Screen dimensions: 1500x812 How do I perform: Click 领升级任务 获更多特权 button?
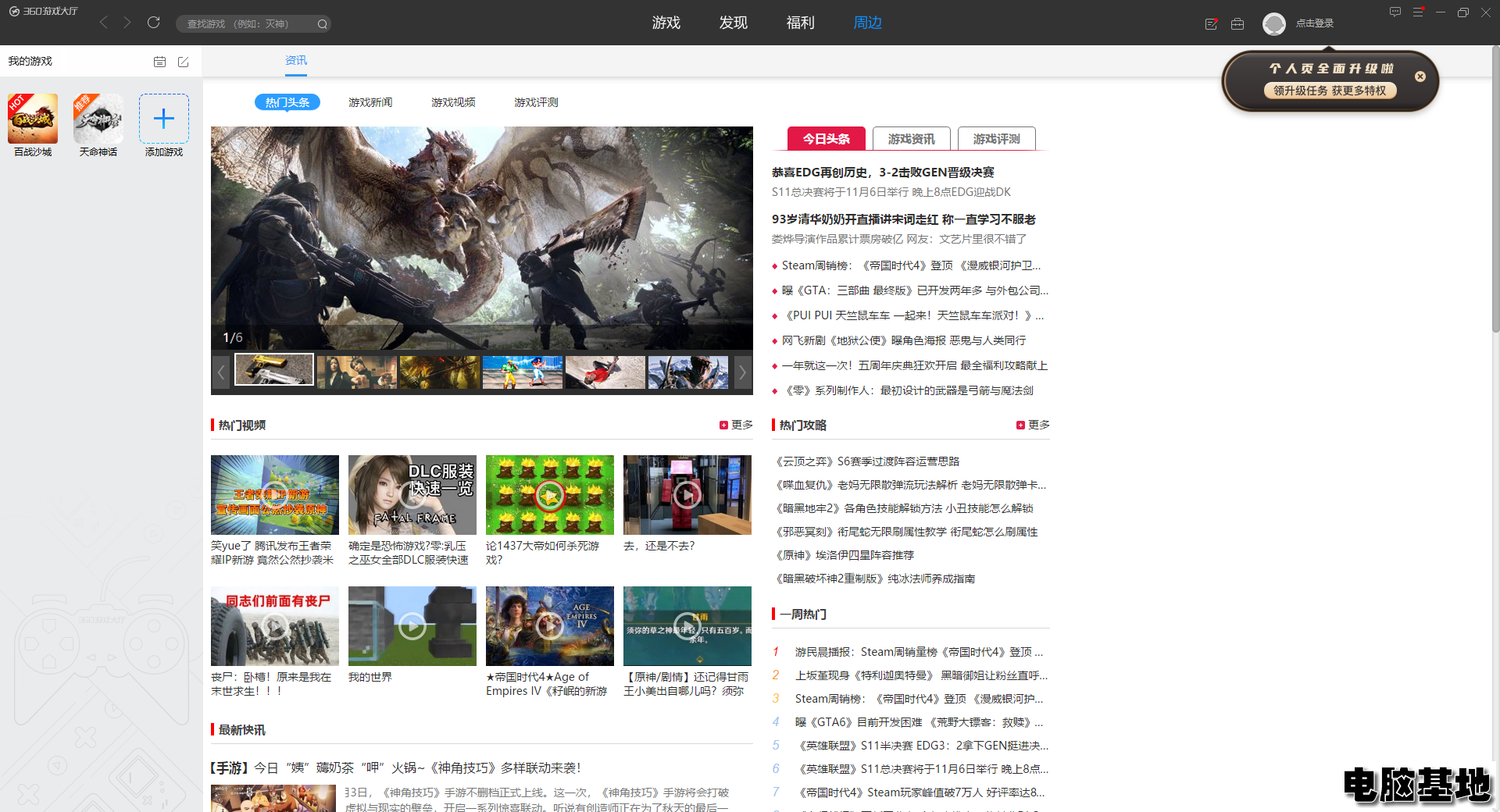(x=1330, y=91)
